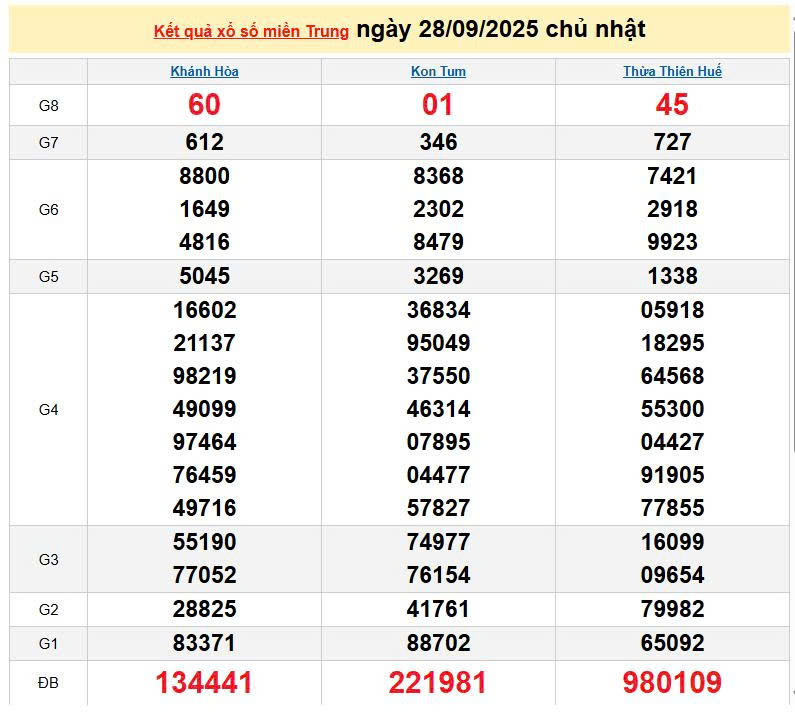Click G7 result 612
This screenshot has width=795, height=722.
point(204,142)
